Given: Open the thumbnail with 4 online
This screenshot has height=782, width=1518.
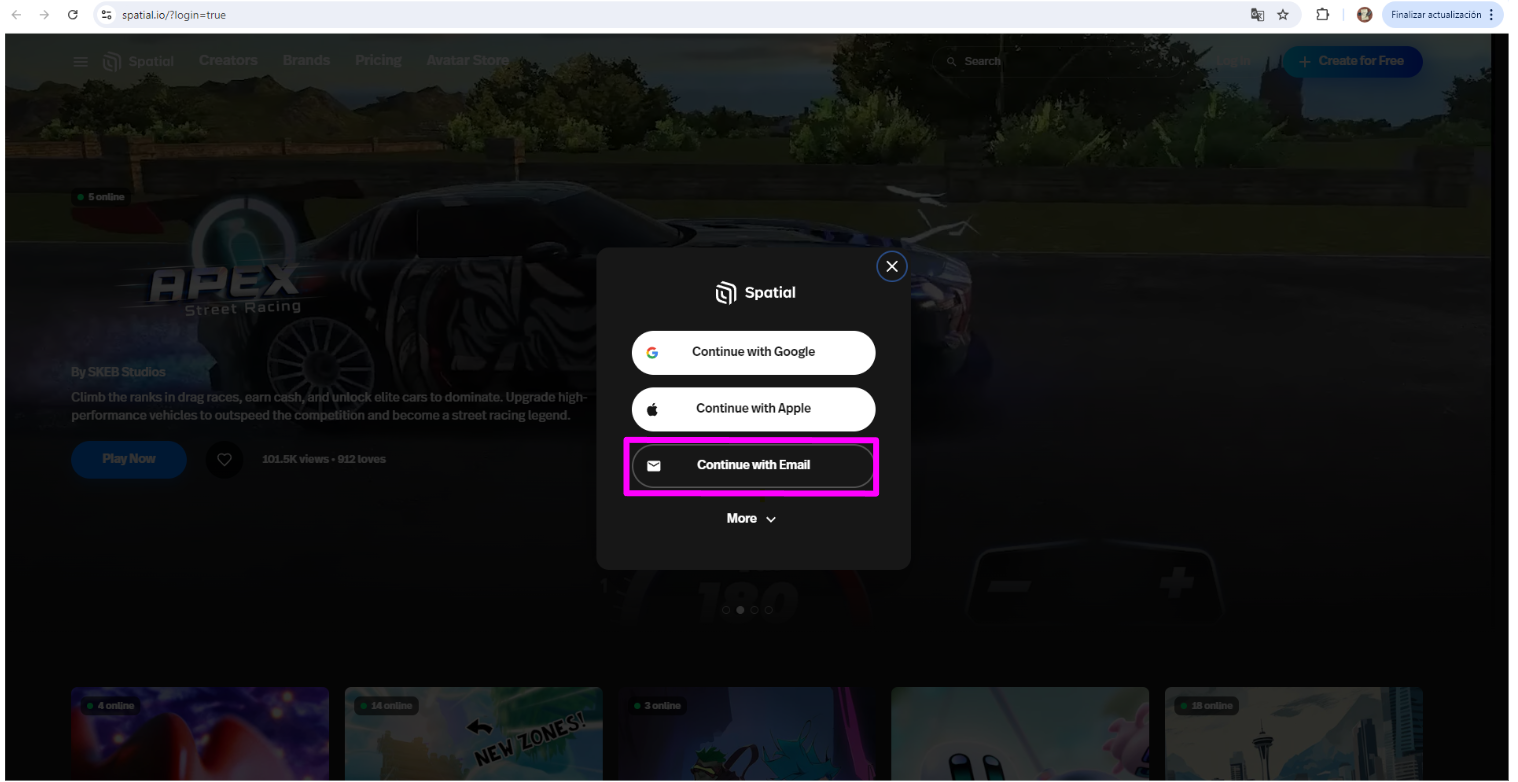Looking at the screenshot, I should point(200,734).
